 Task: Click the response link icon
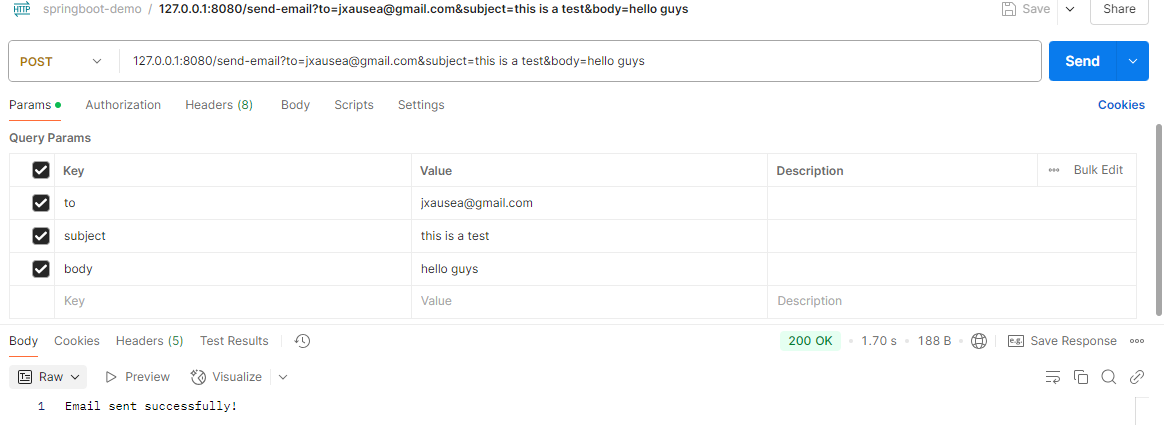1137,377
